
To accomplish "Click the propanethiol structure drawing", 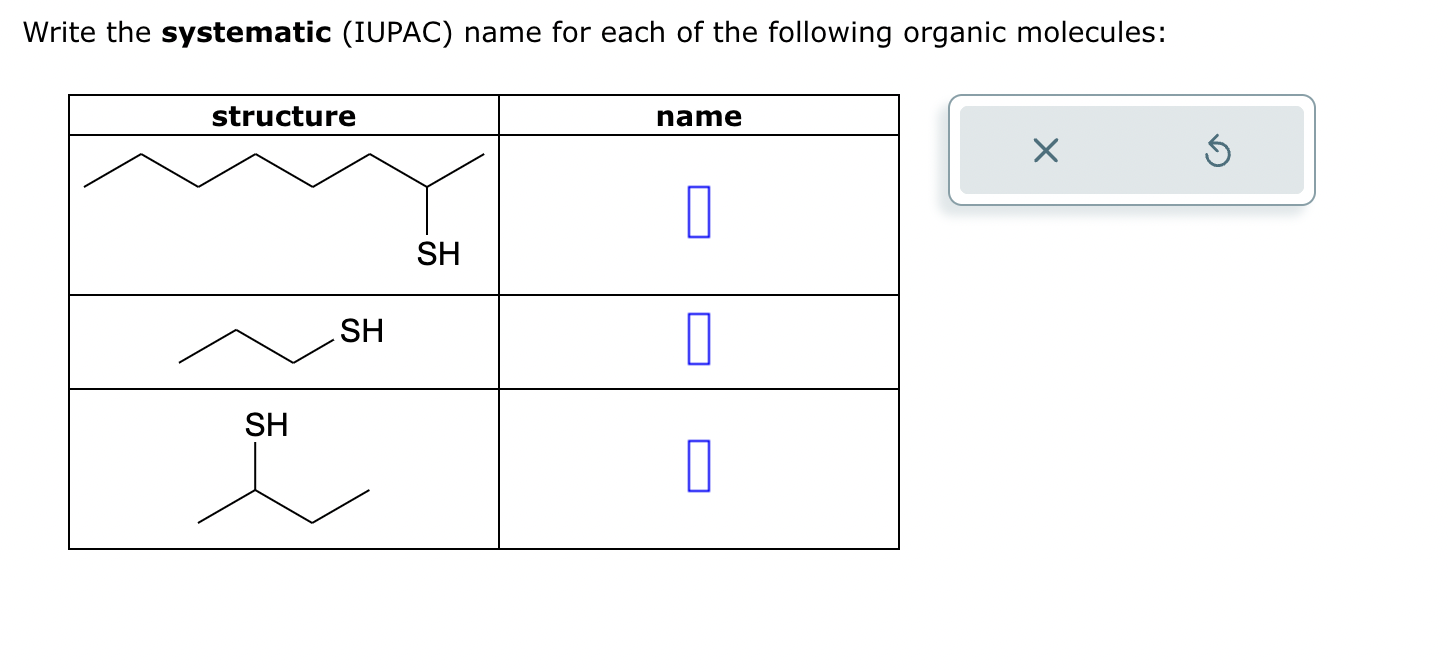I will pos(260,342).
